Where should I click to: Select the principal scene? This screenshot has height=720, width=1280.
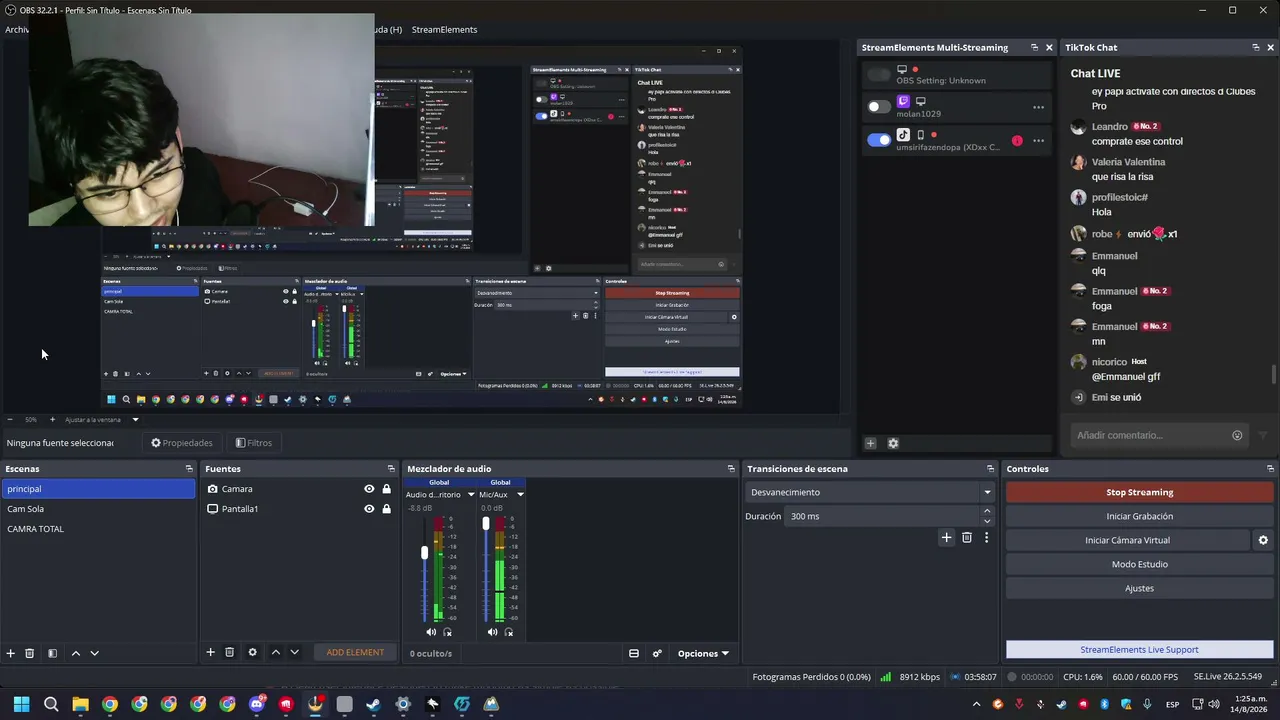click(x=99, y=489)
